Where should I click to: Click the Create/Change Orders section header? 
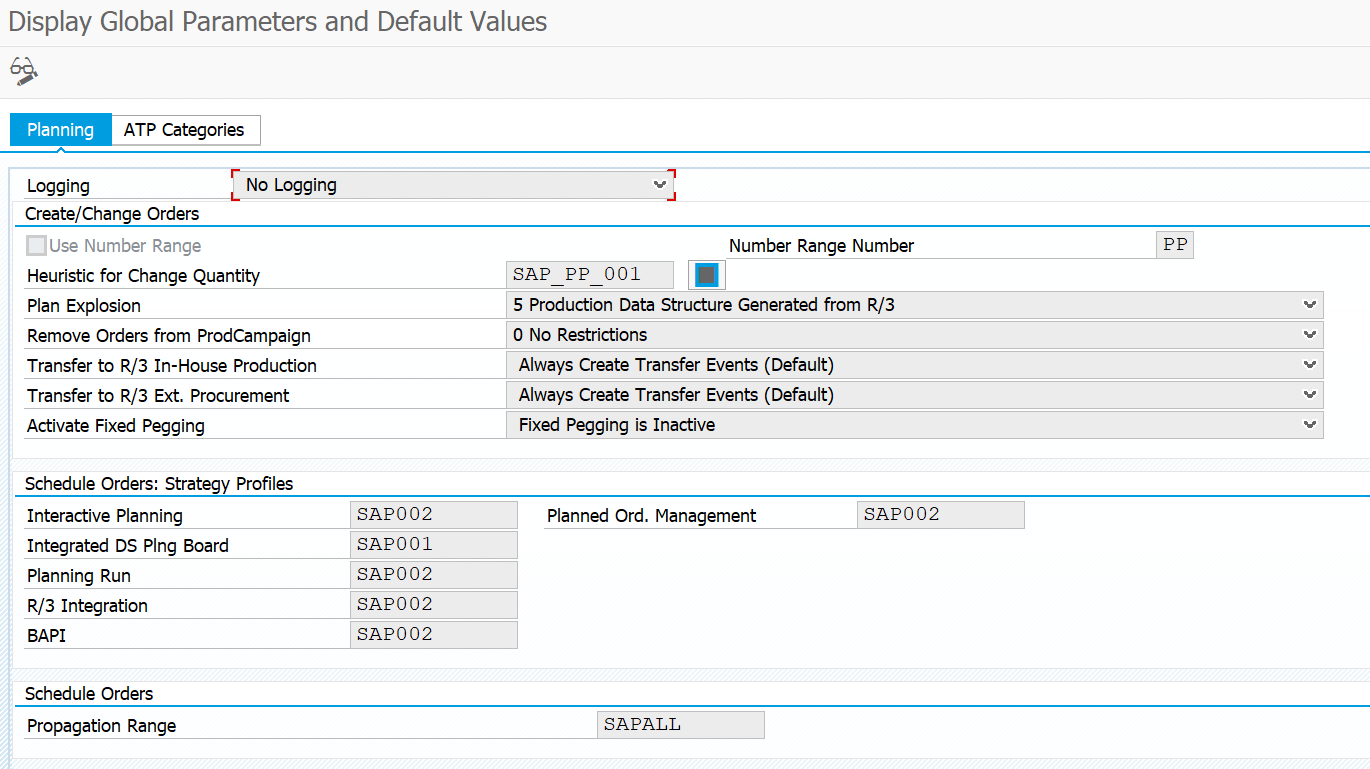112,214
